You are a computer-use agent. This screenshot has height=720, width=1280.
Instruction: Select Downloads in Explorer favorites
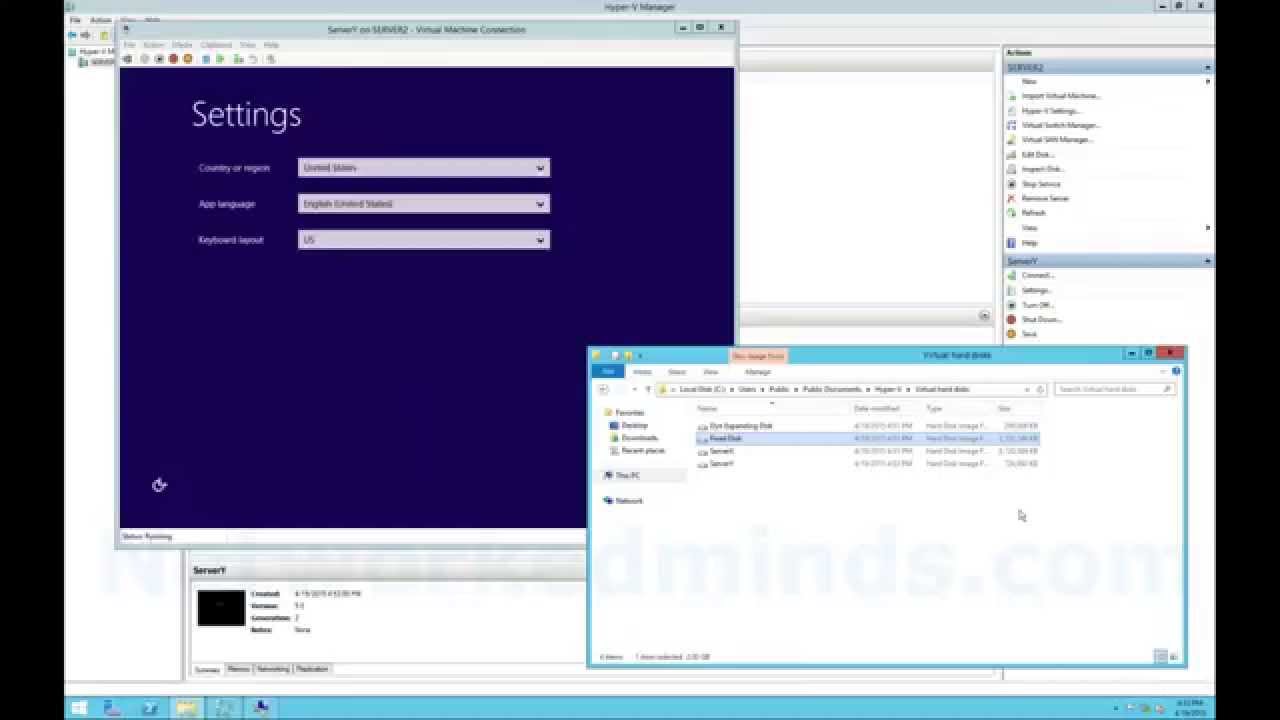click(x=639, y=438)
